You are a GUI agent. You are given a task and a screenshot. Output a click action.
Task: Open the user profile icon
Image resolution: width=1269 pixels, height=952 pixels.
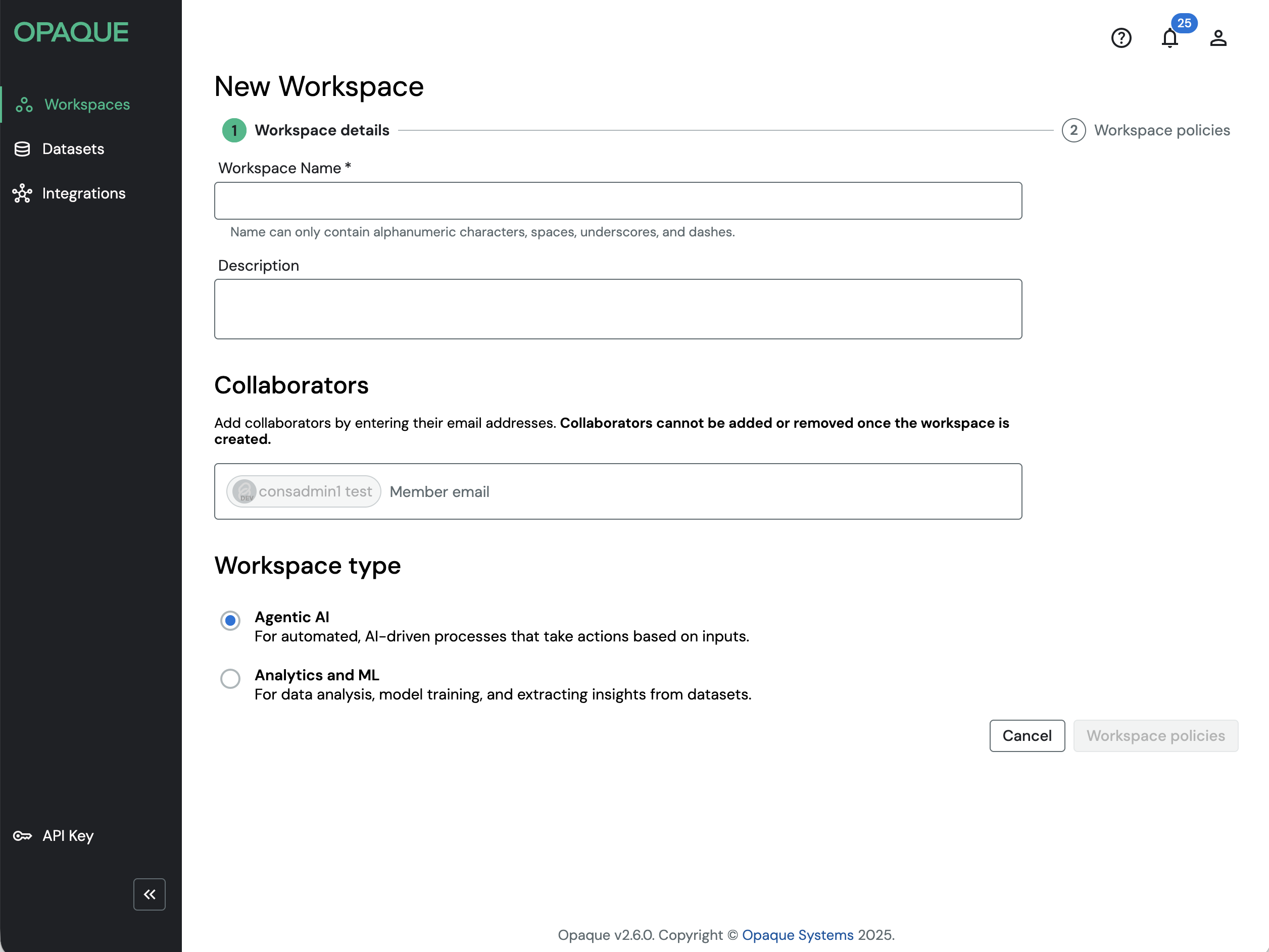click(x=1218, y=38)
